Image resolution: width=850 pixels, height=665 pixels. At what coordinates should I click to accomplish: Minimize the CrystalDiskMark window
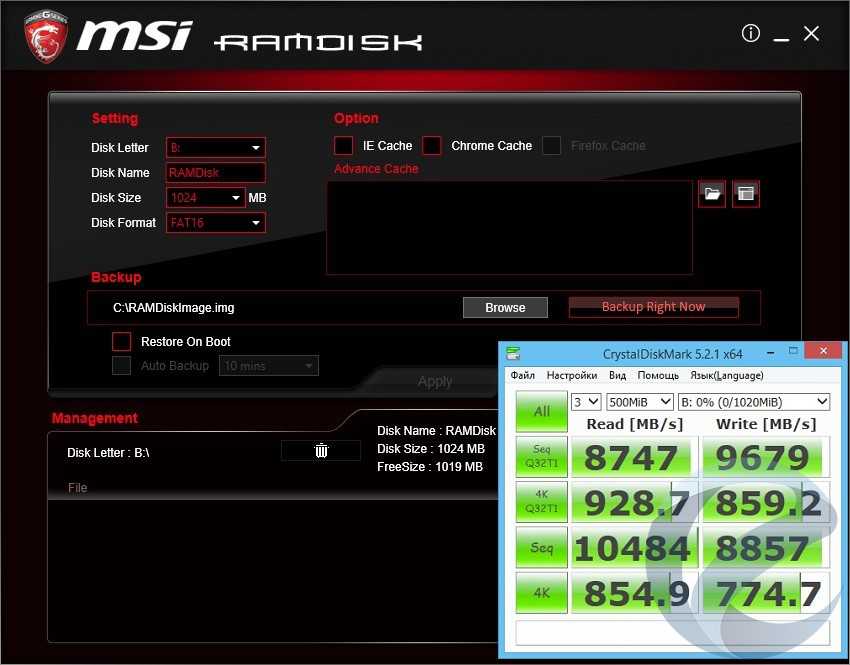770,353
